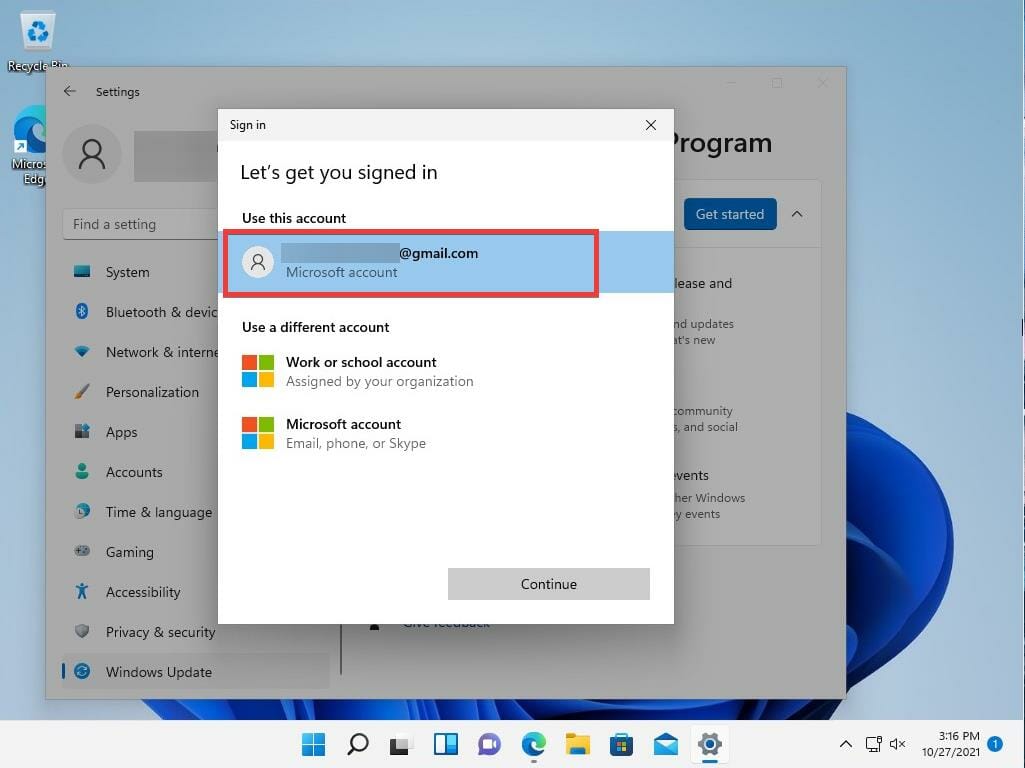Collapse the Insider Program section chevron

797,214
